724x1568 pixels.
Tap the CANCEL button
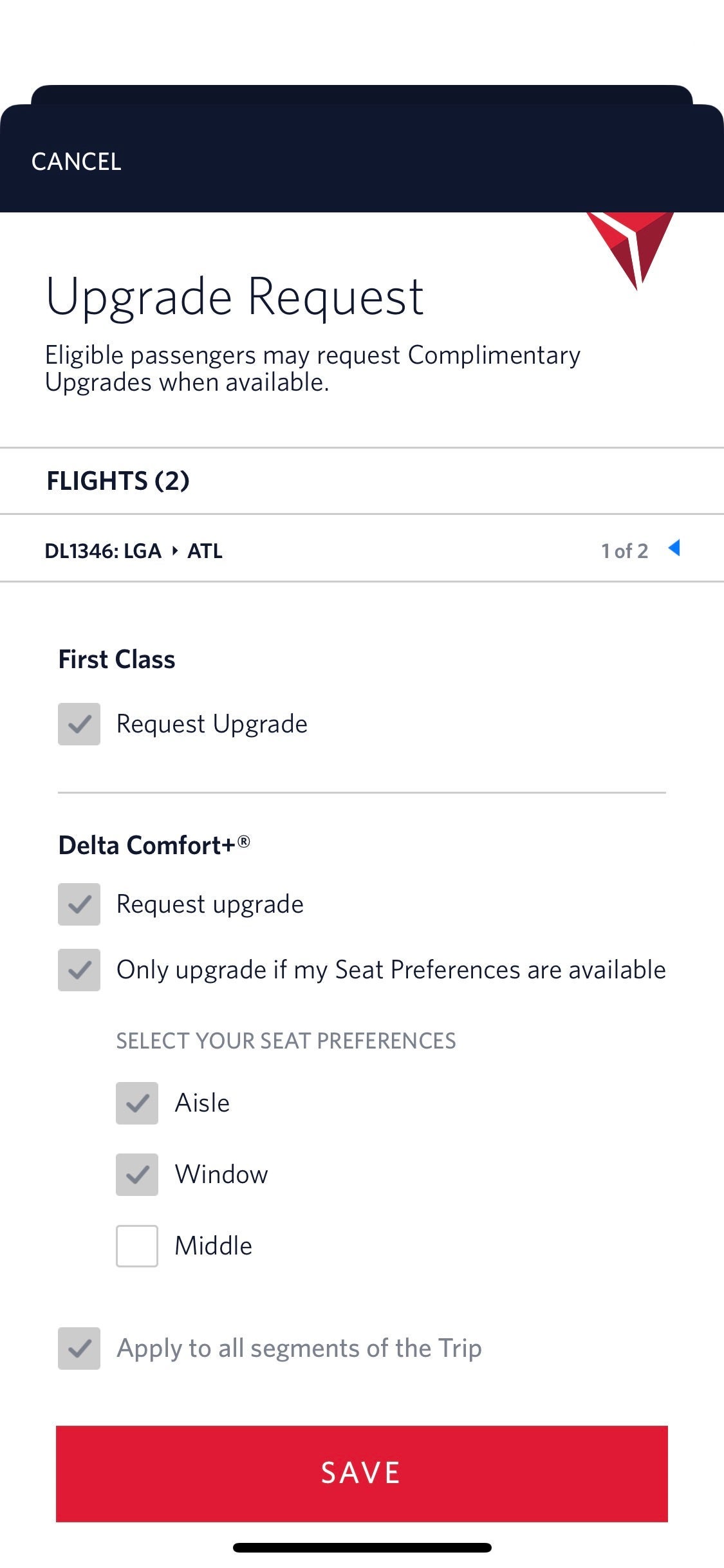76,162
